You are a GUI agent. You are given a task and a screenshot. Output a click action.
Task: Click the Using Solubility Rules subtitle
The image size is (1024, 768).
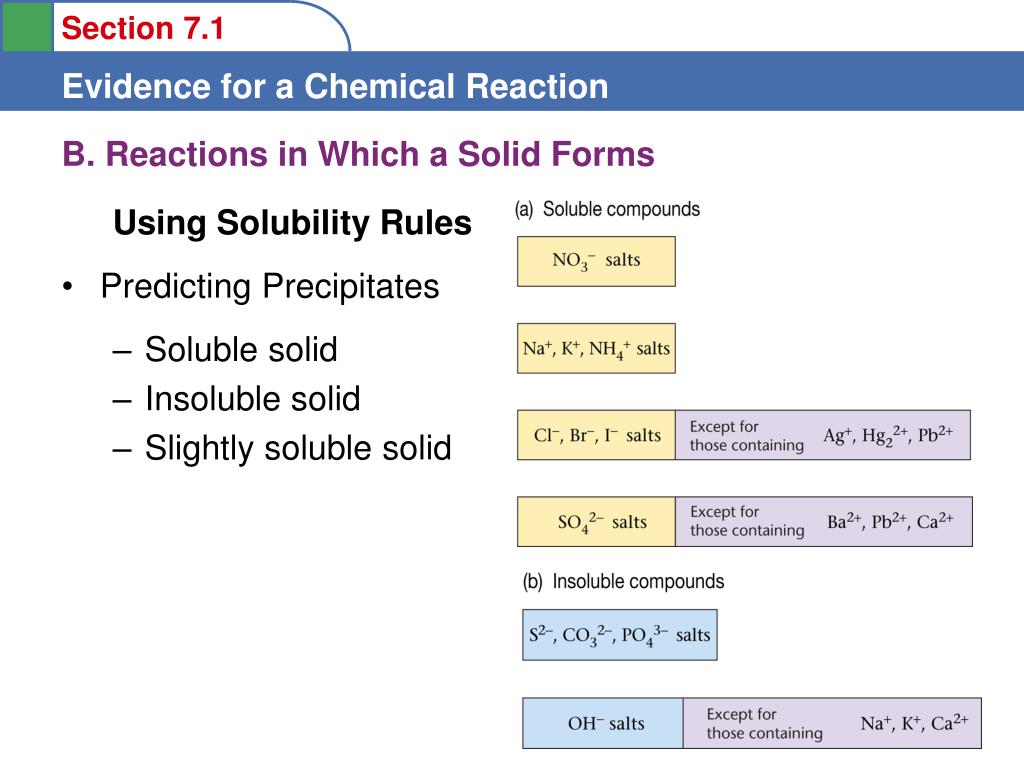pos(292,223)
